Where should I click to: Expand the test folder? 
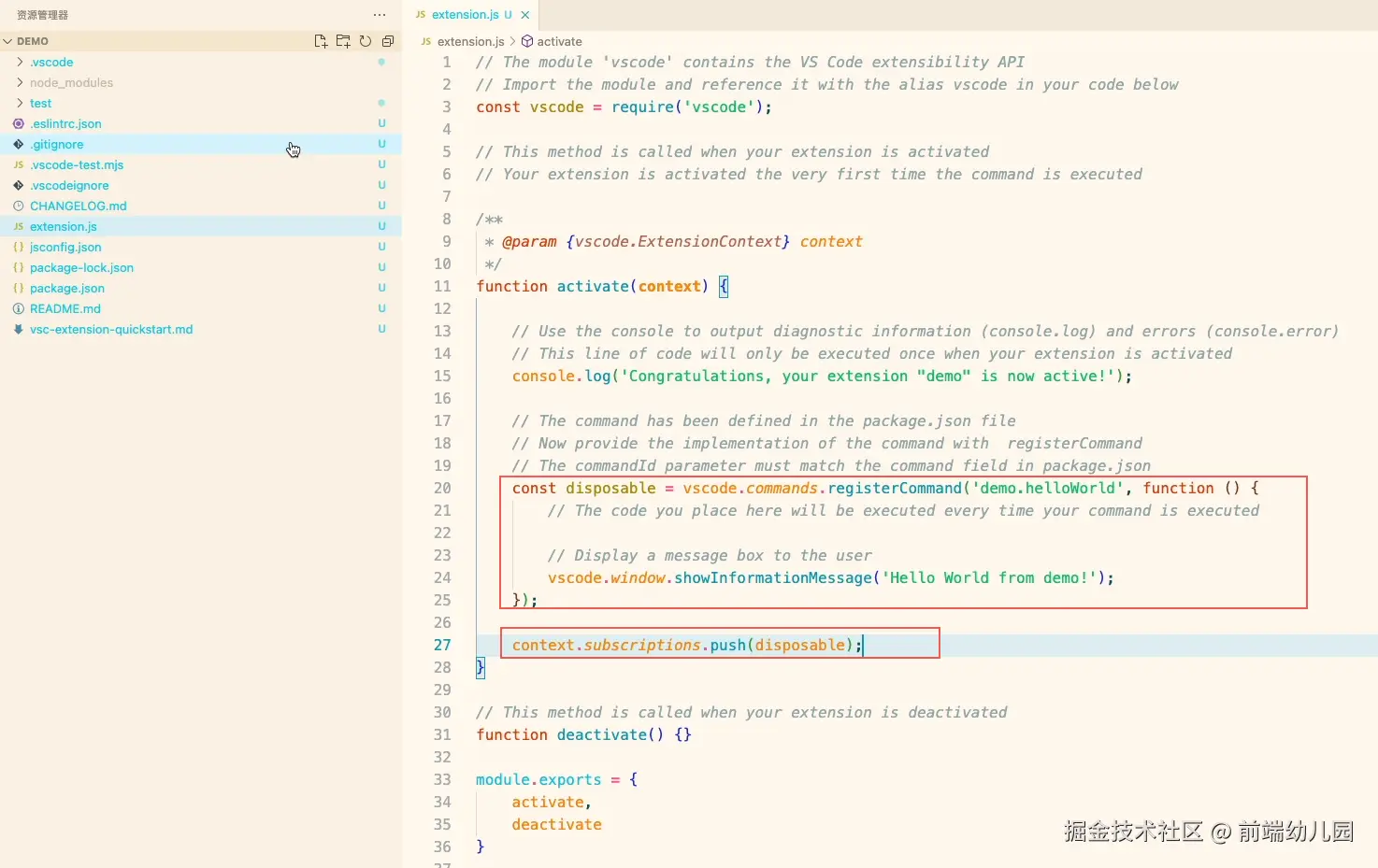click(x=20, y=103)
